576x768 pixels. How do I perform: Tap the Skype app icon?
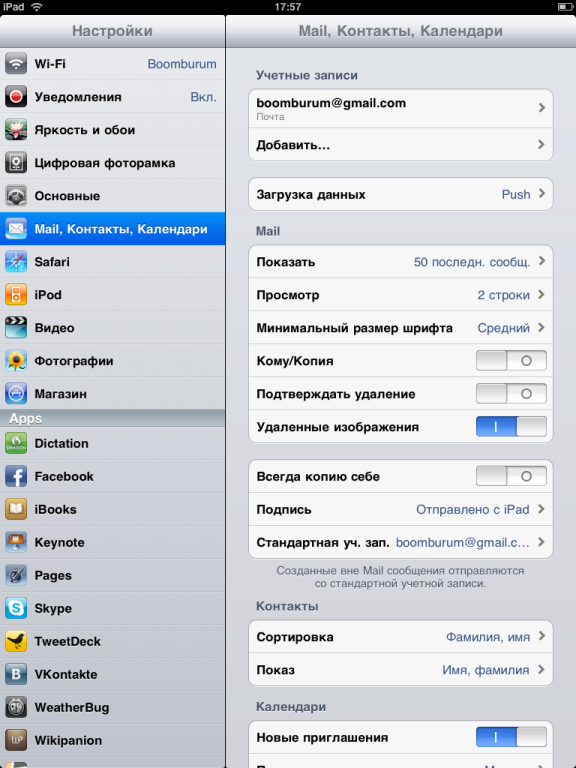click(16, 608)
